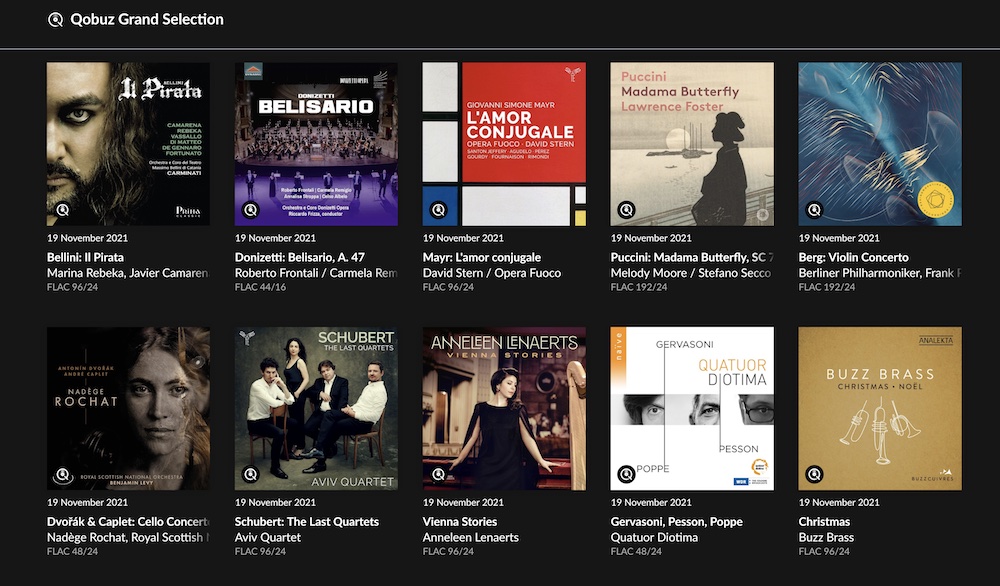Open artist Nadège Rochat, Royal Scottish
Screen dimensions: 1000x586
point(128,538)
